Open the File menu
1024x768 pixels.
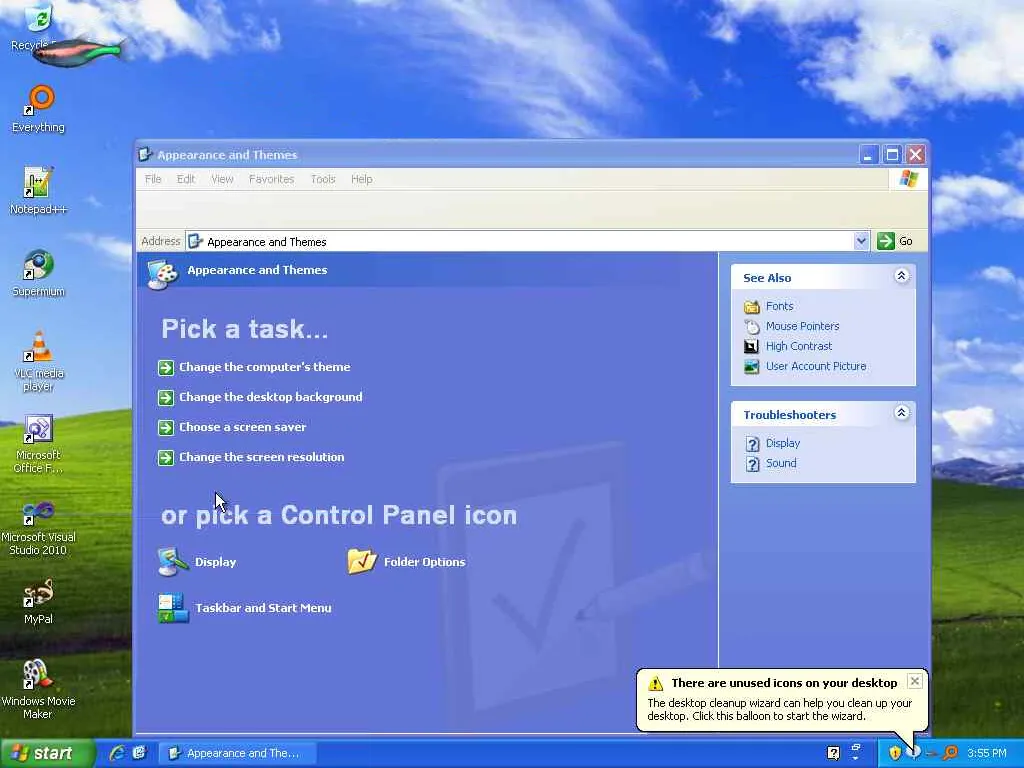pyautogui.click(x=153, y=179)
